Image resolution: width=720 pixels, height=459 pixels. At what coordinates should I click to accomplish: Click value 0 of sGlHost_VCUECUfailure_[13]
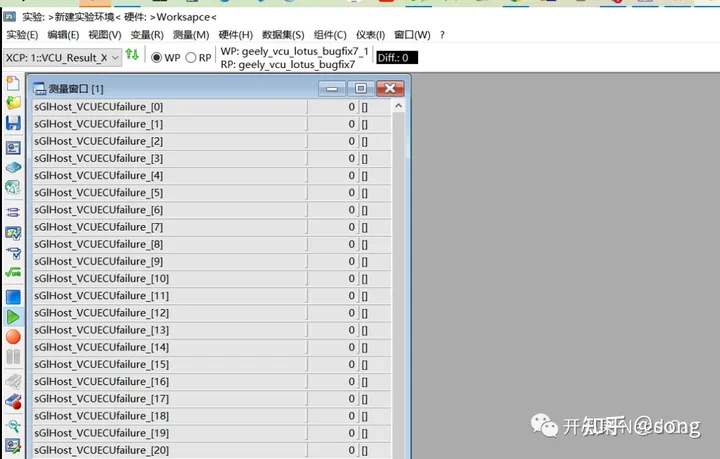[351, 330]
